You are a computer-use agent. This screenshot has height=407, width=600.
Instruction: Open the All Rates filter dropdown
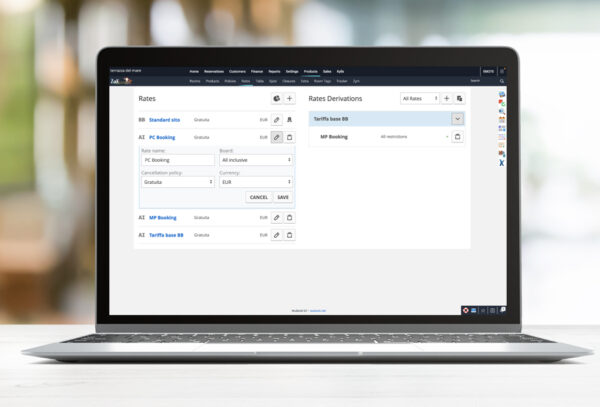click(418, 99)
